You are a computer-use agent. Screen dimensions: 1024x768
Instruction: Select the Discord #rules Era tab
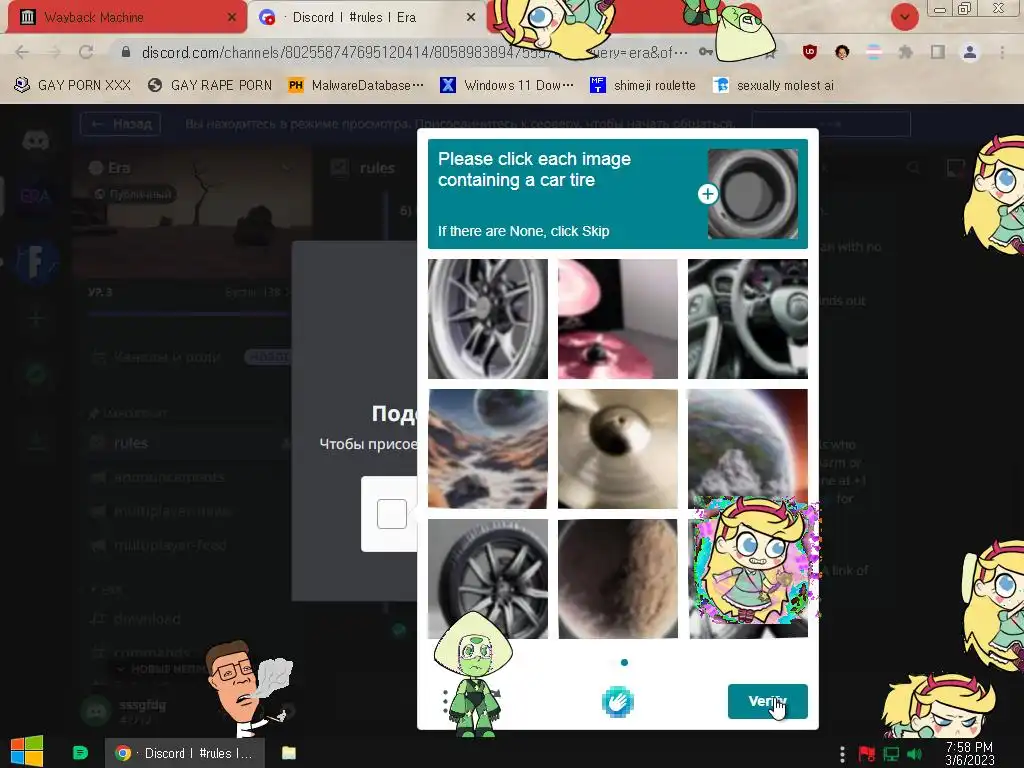pos(366,17)
